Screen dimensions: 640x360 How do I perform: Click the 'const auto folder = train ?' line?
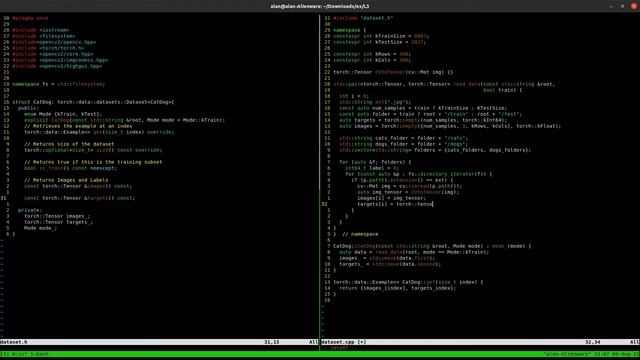(431, 114)
